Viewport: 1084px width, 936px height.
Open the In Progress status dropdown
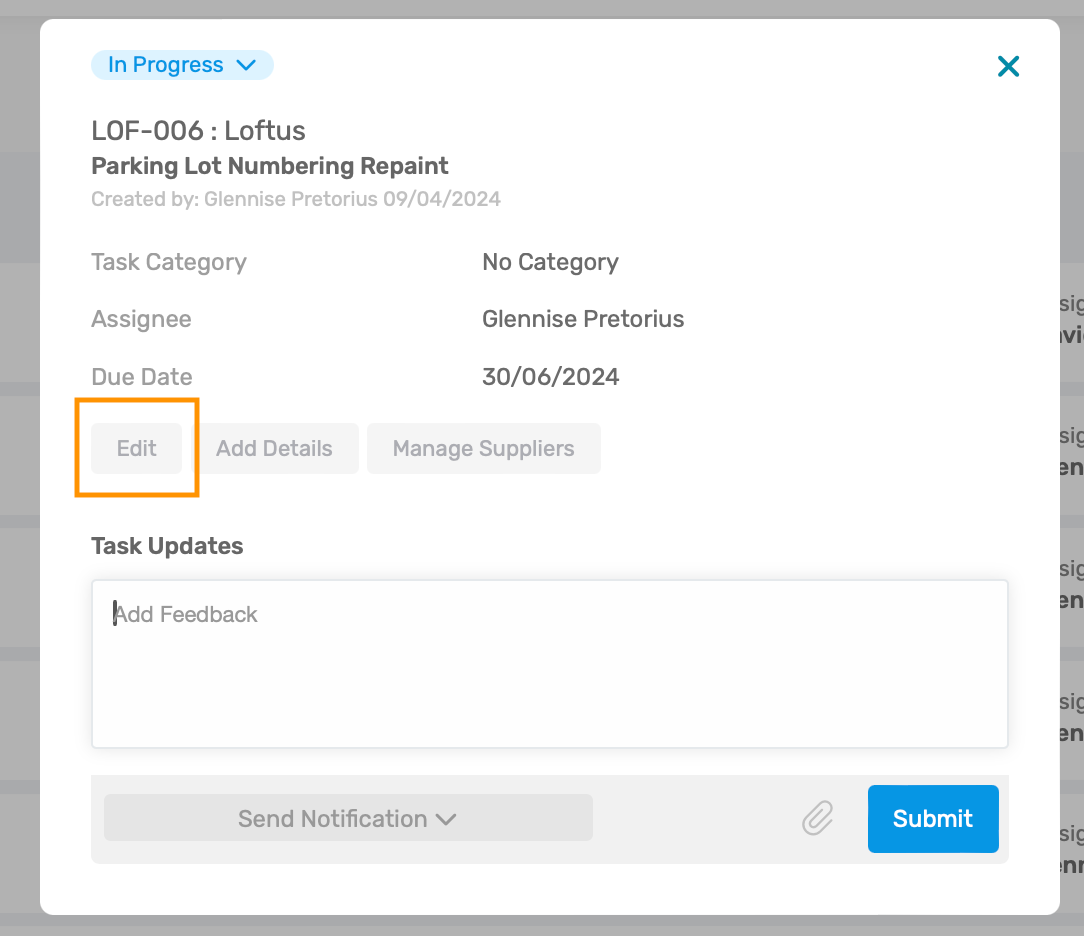tap(182, 65)
